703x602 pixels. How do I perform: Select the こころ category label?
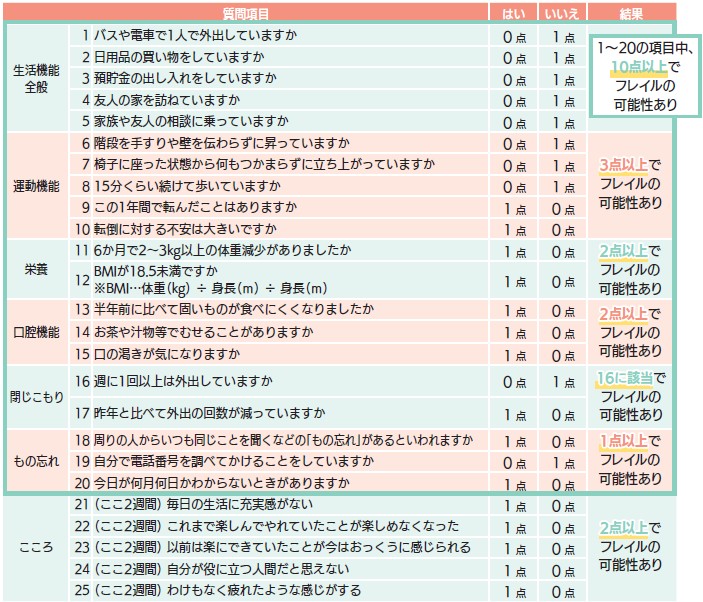(x=35, y=547)
